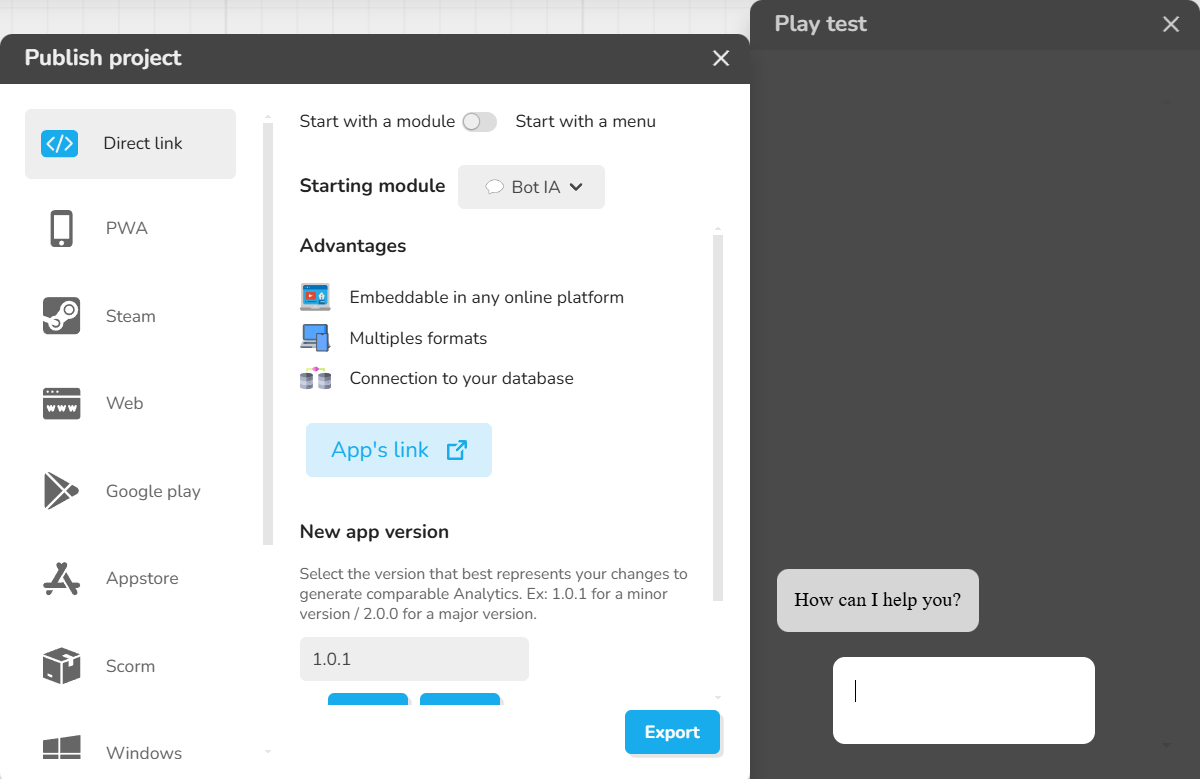This screenshot has height=779, width=1200.
Task: Click the PWA phone icon
Action: (61, 228)
